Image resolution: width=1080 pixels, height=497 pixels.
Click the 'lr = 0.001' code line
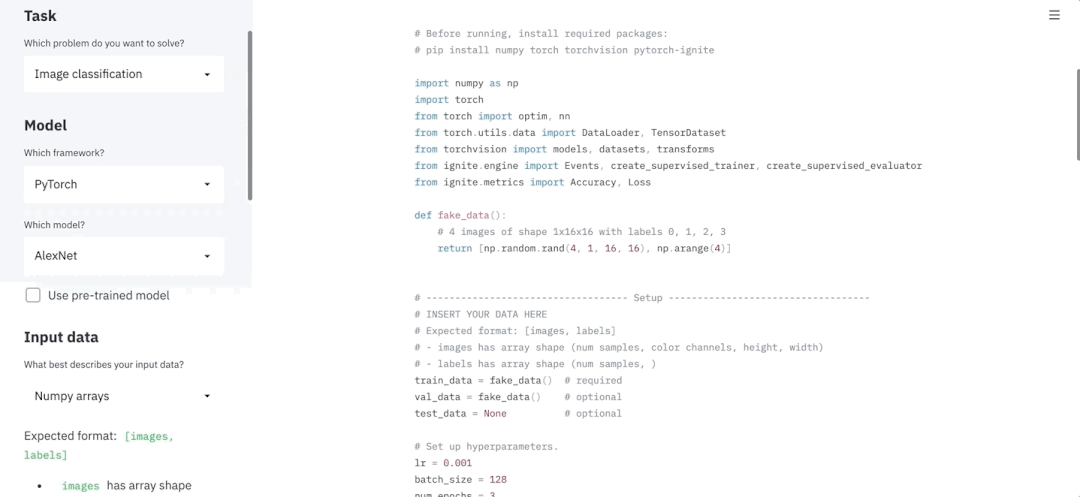pyautogui.click(x=443, y=463)
